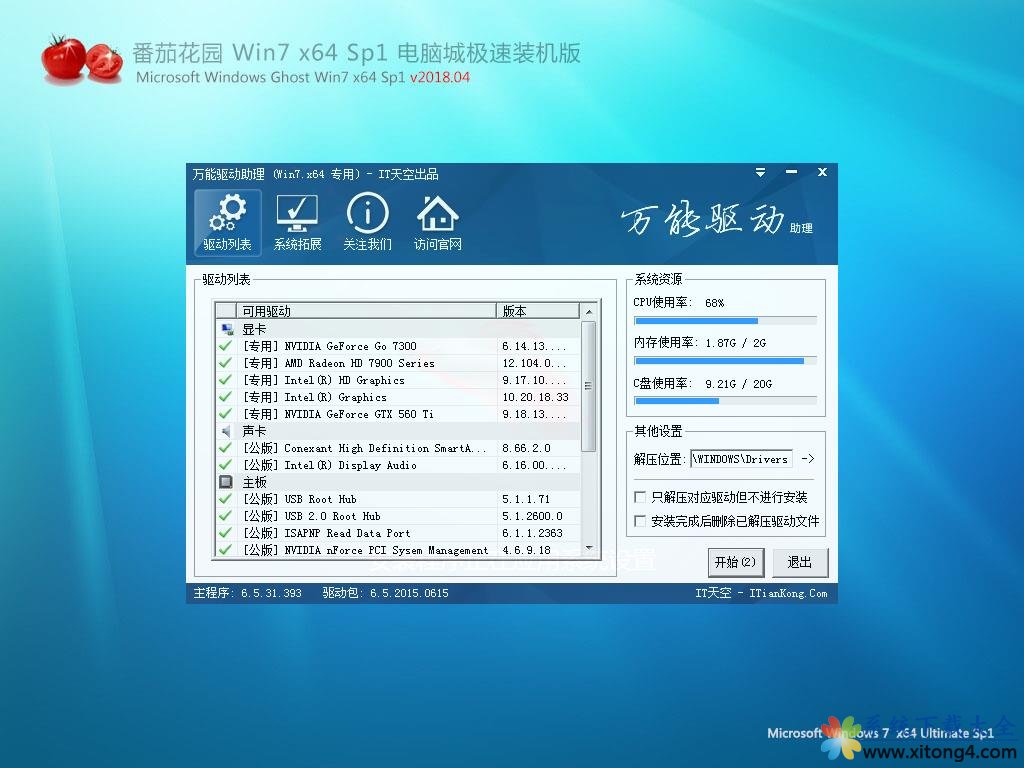1024x768 pixels.
Task: Open the 关注我们 info tab
Action: (x=367, y=222)
